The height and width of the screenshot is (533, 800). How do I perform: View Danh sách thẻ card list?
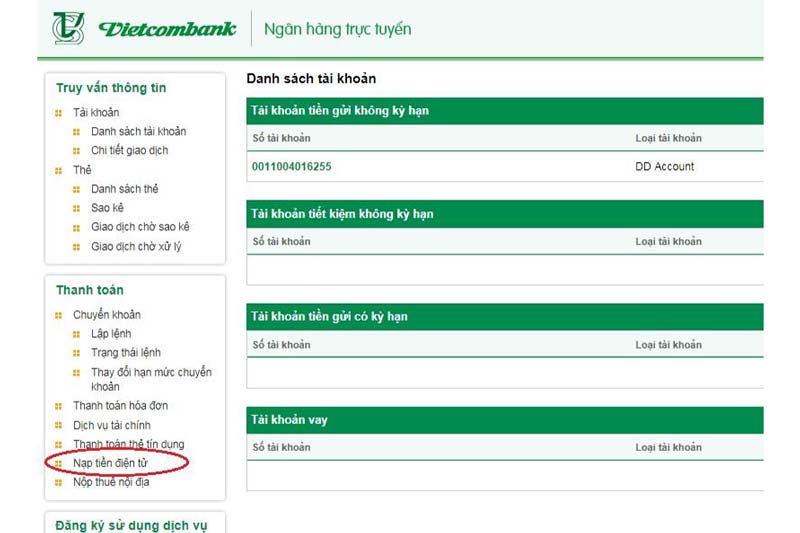[x=124, y=189]
